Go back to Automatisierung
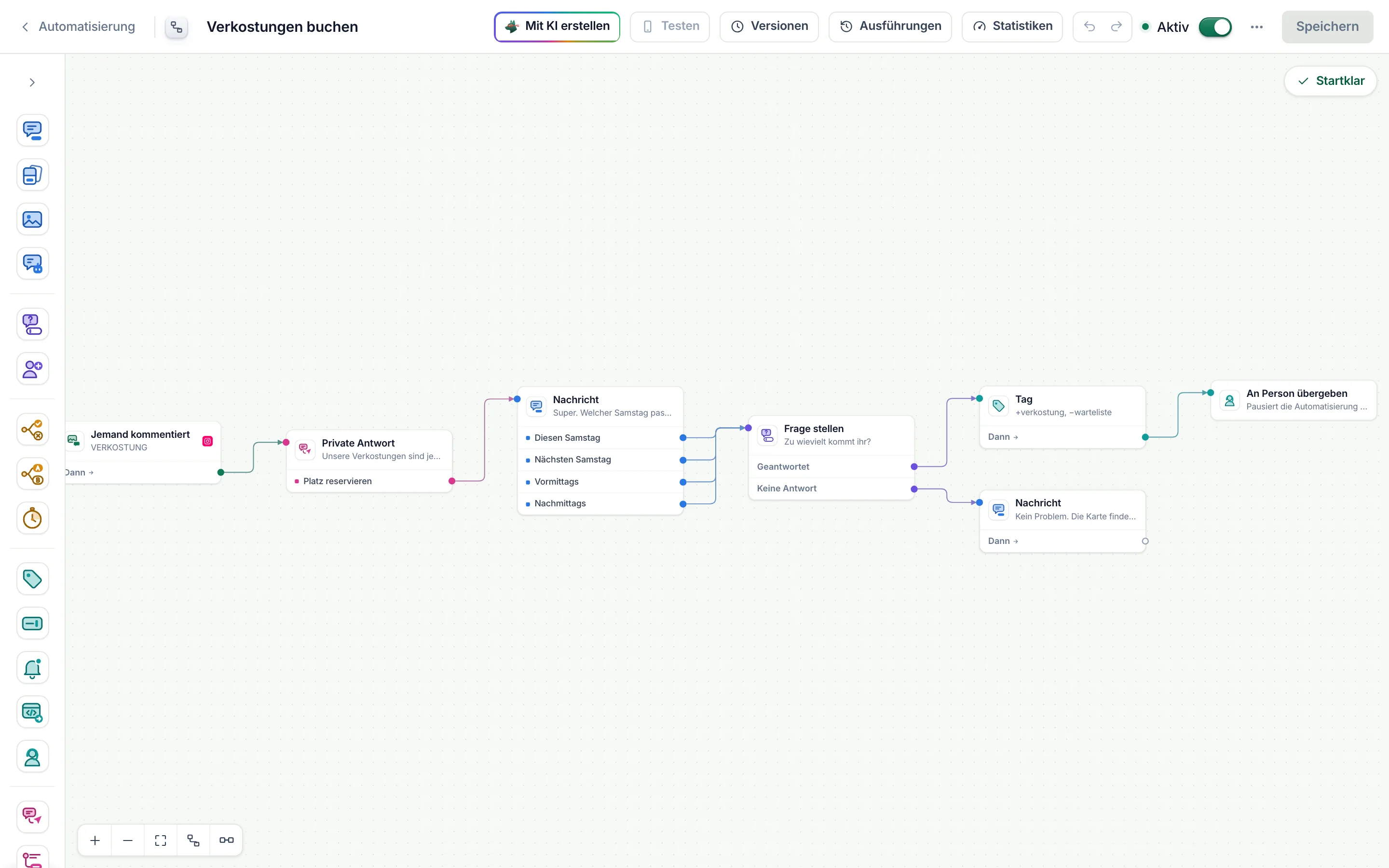 78,27
